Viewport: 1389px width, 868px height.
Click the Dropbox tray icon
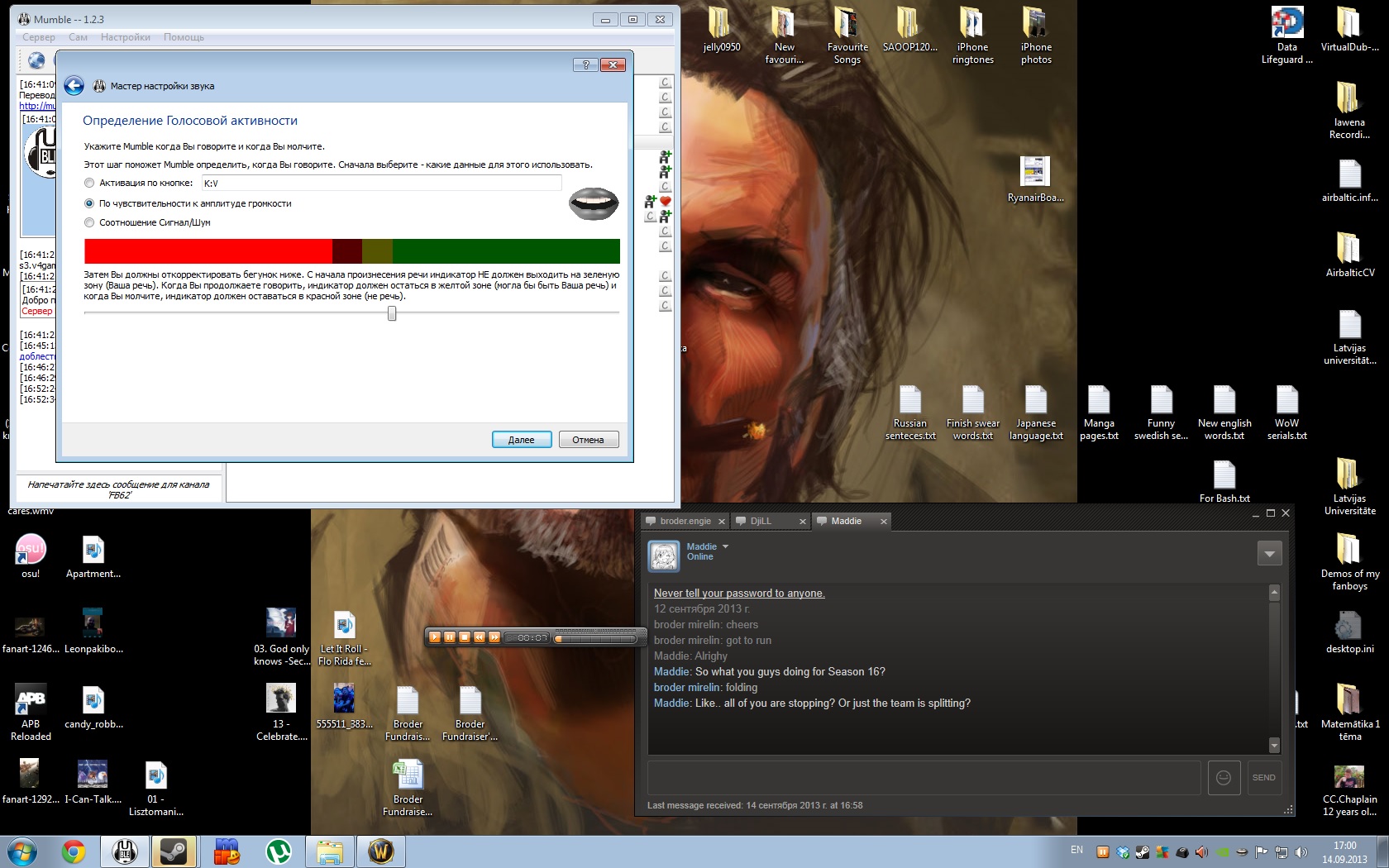point(1124,851)
